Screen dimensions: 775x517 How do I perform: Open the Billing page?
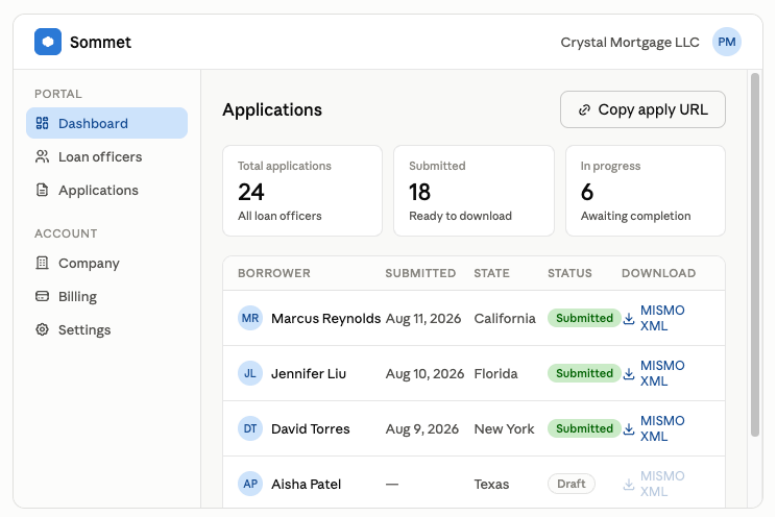107,296
